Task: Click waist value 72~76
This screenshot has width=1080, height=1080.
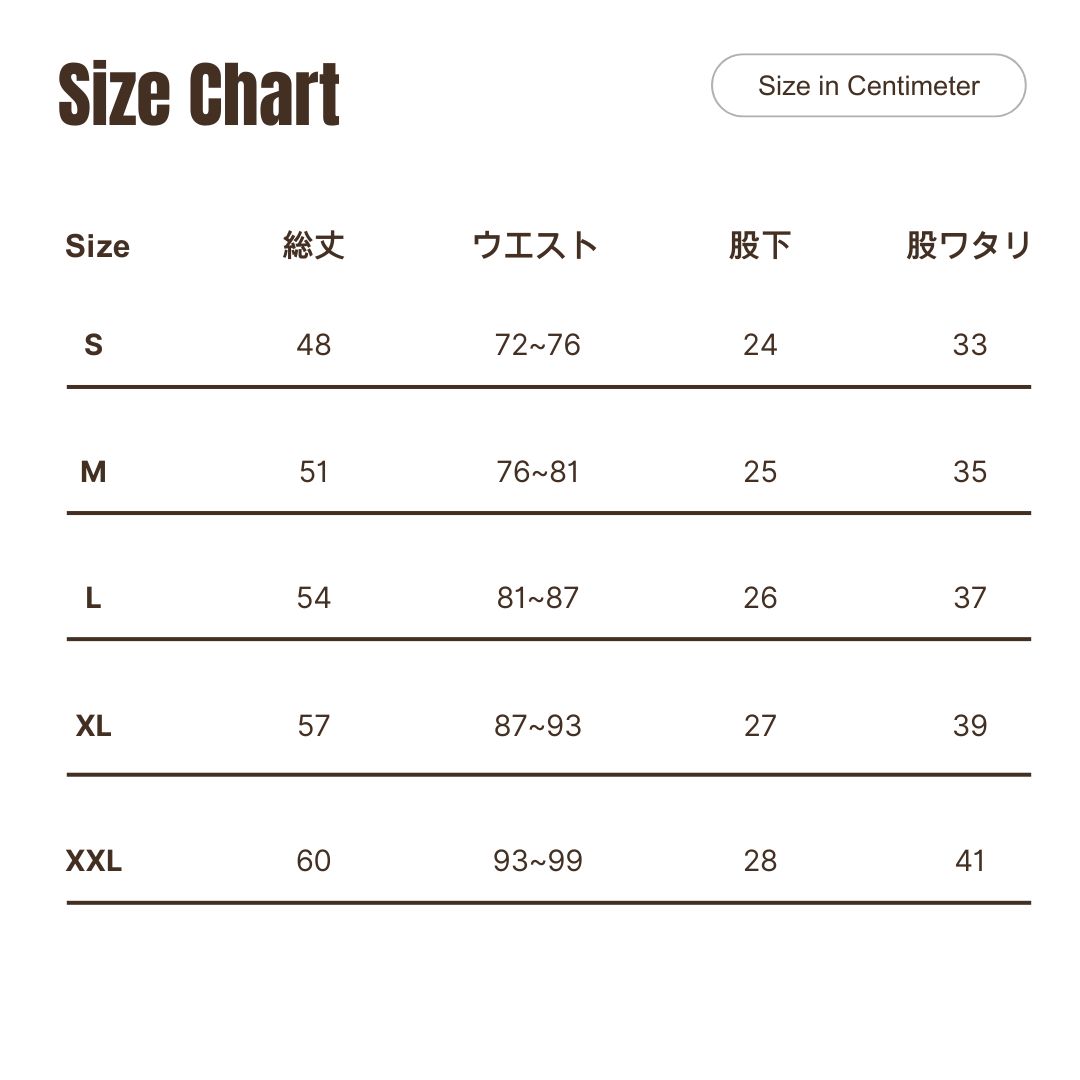Action: (x=537, y=344)
